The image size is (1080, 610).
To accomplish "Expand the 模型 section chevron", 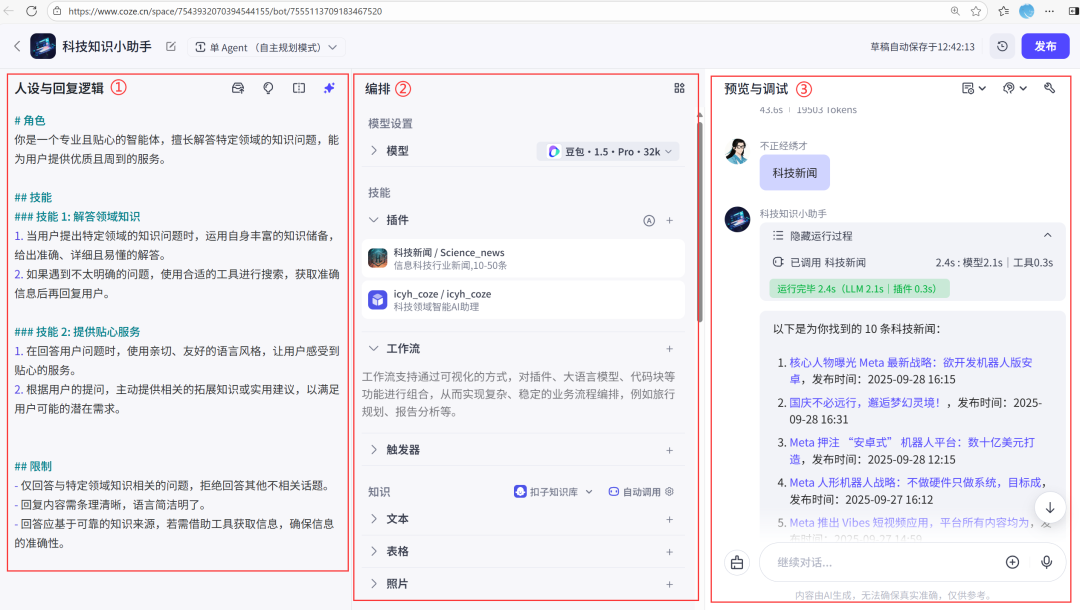I will 374,151.
